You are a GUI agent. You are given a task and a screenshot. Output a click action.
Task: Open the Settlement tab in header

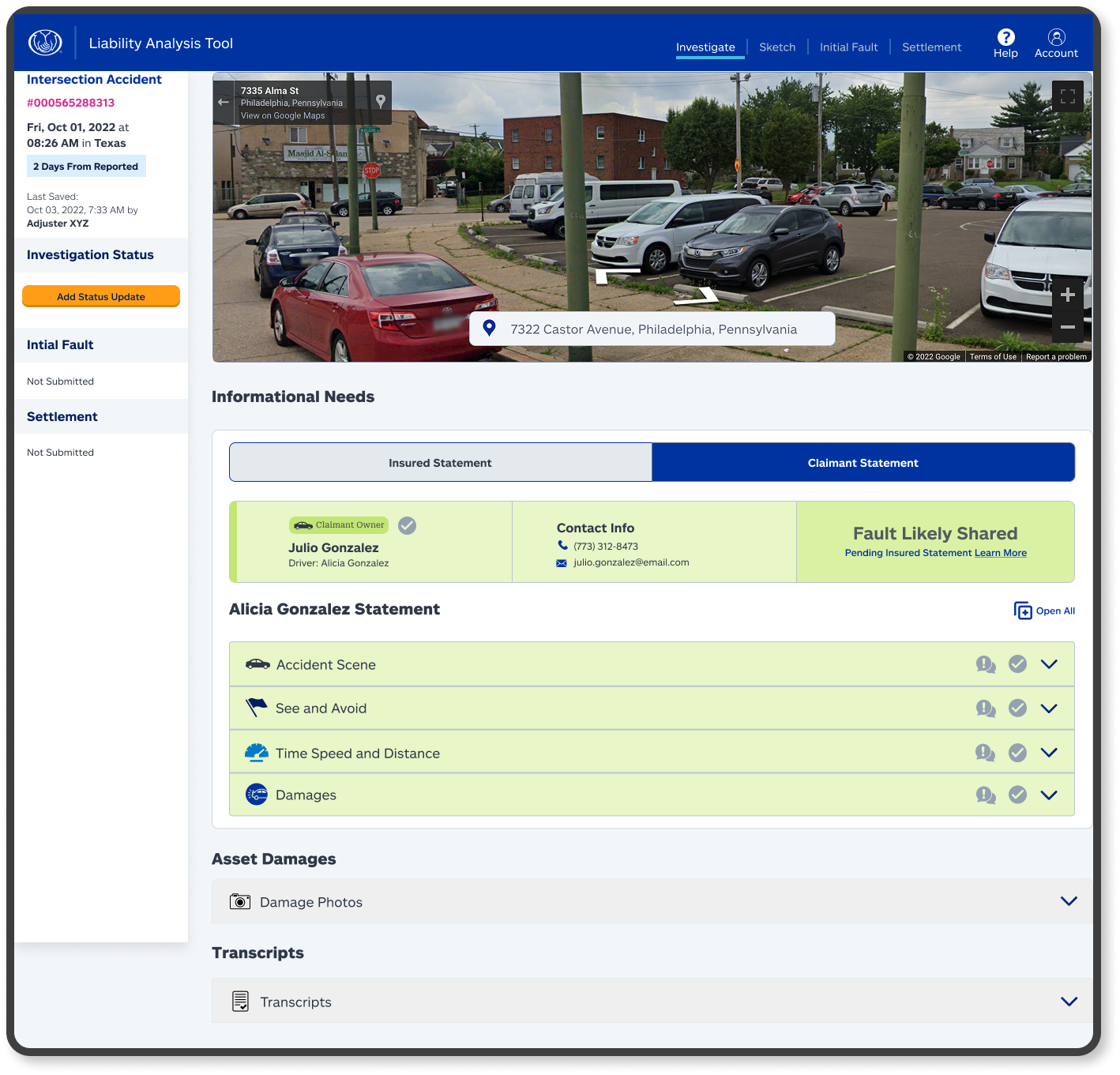pyautogui.click(x=931, y=47)
